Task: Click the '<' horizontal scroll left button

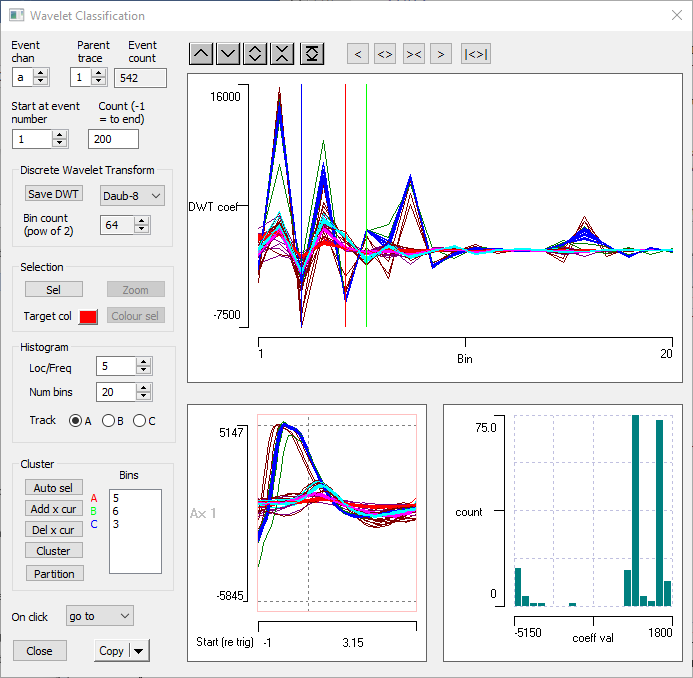Action: click(x=358, y=54)
